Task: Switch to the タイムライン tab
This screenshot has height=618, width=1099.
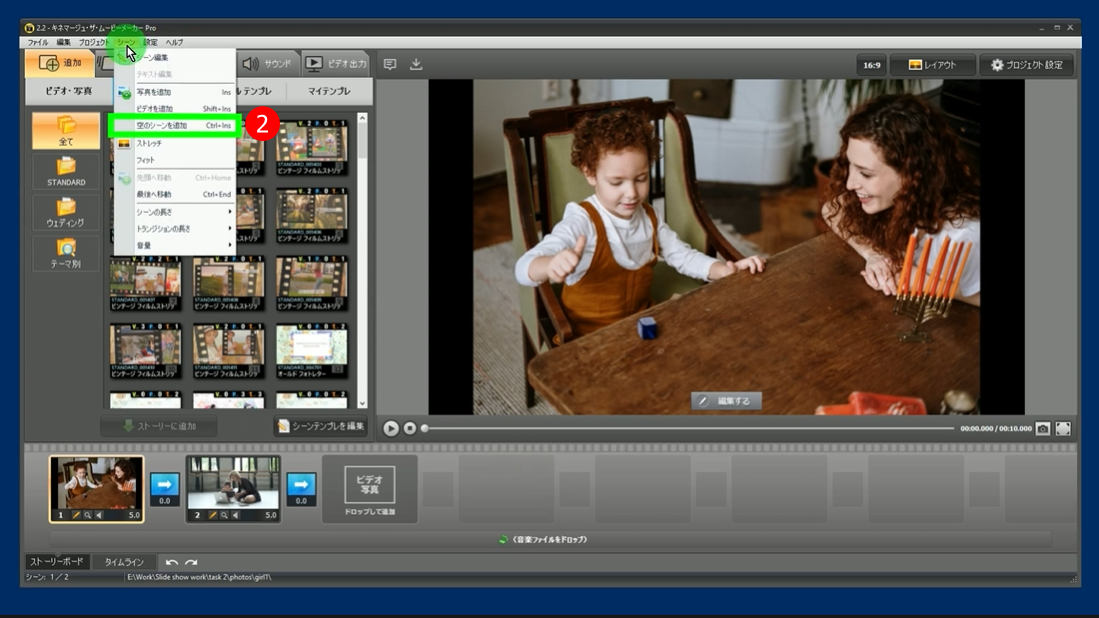Action: click(x=124, y=562)
